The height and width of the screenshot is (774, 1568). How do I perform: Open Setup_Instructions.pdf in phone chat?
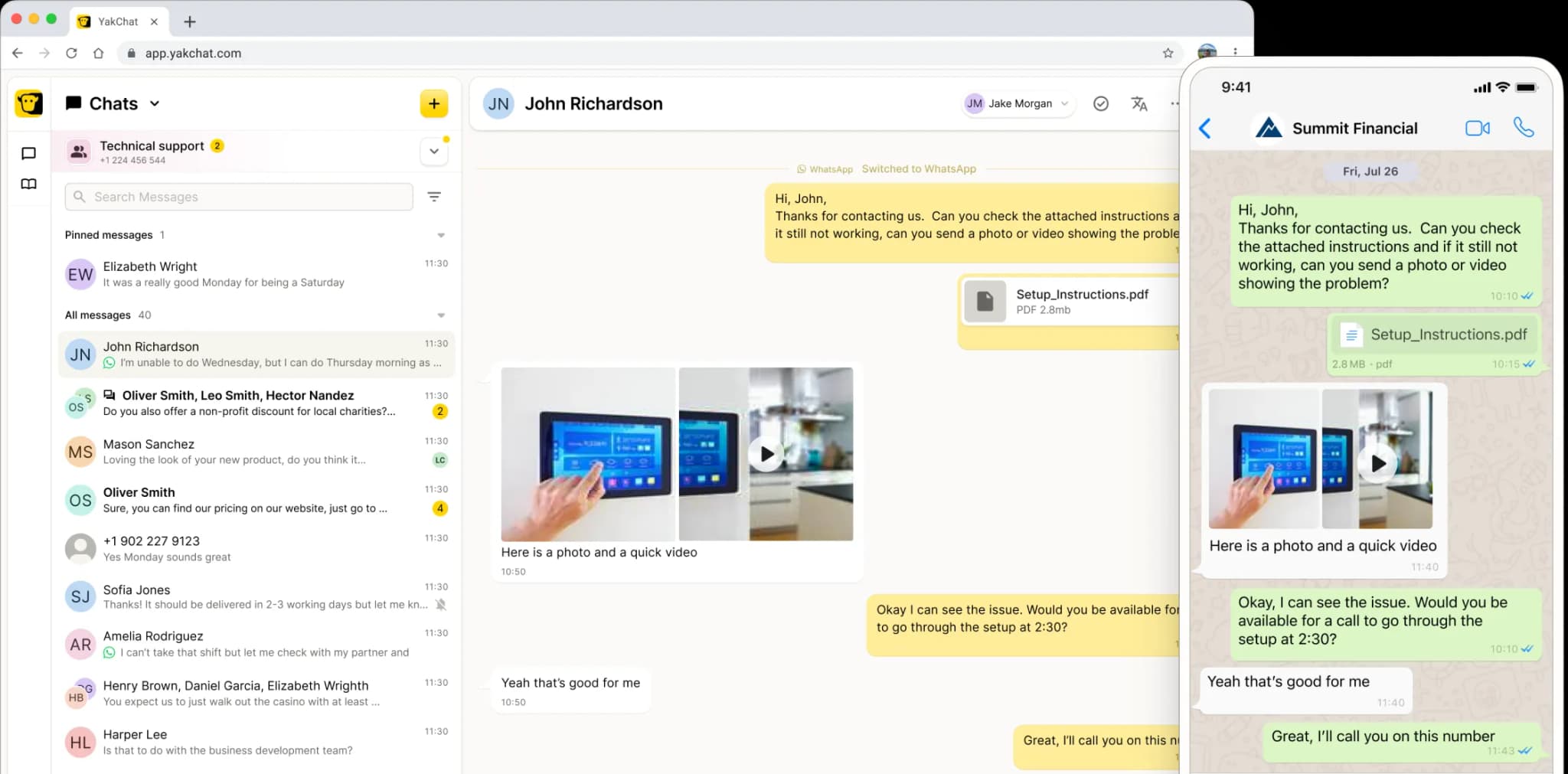[x=1435, y=335]
